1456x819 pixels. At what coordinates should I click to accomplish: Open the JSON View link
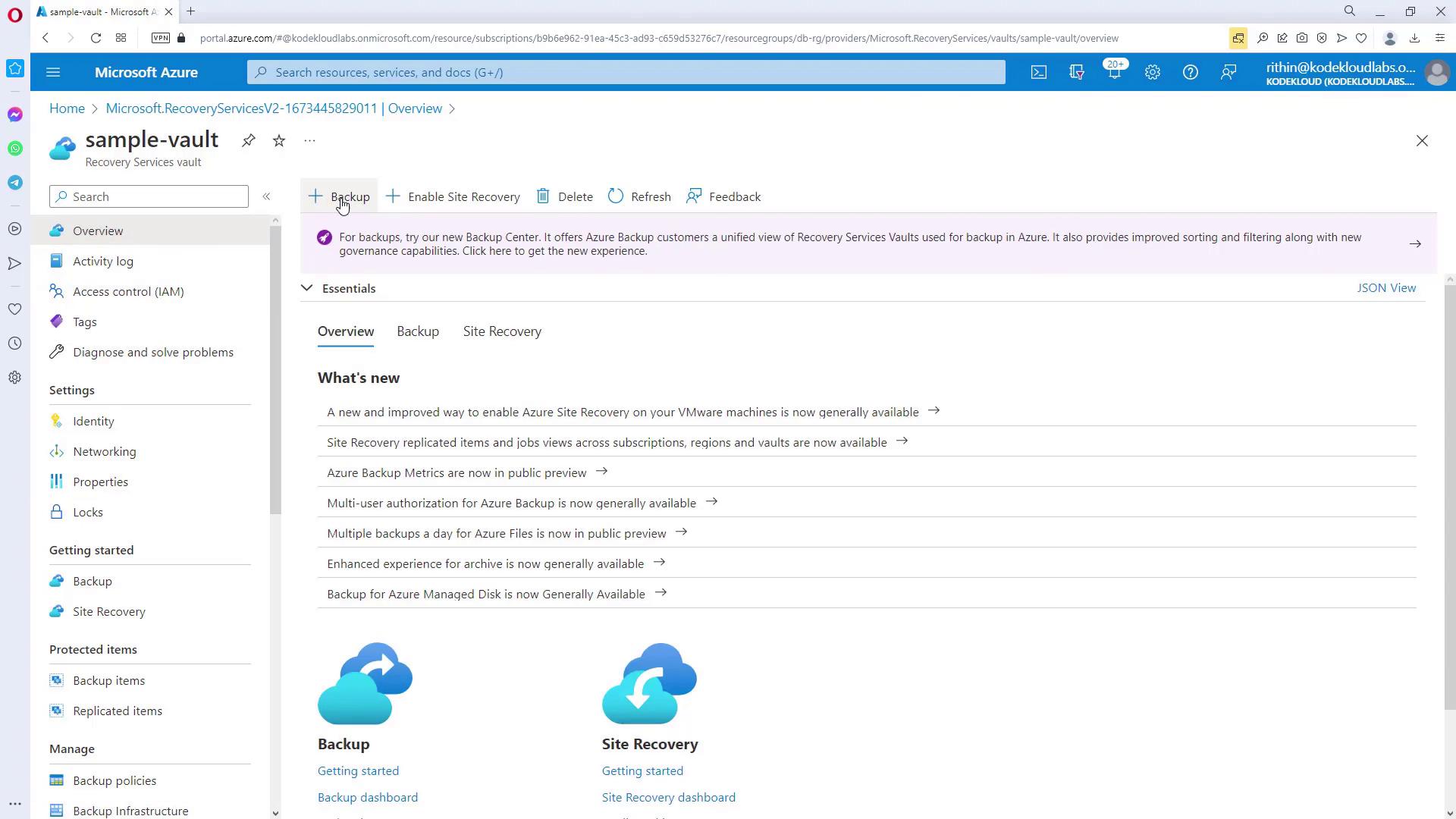(x=1385, y=288)
